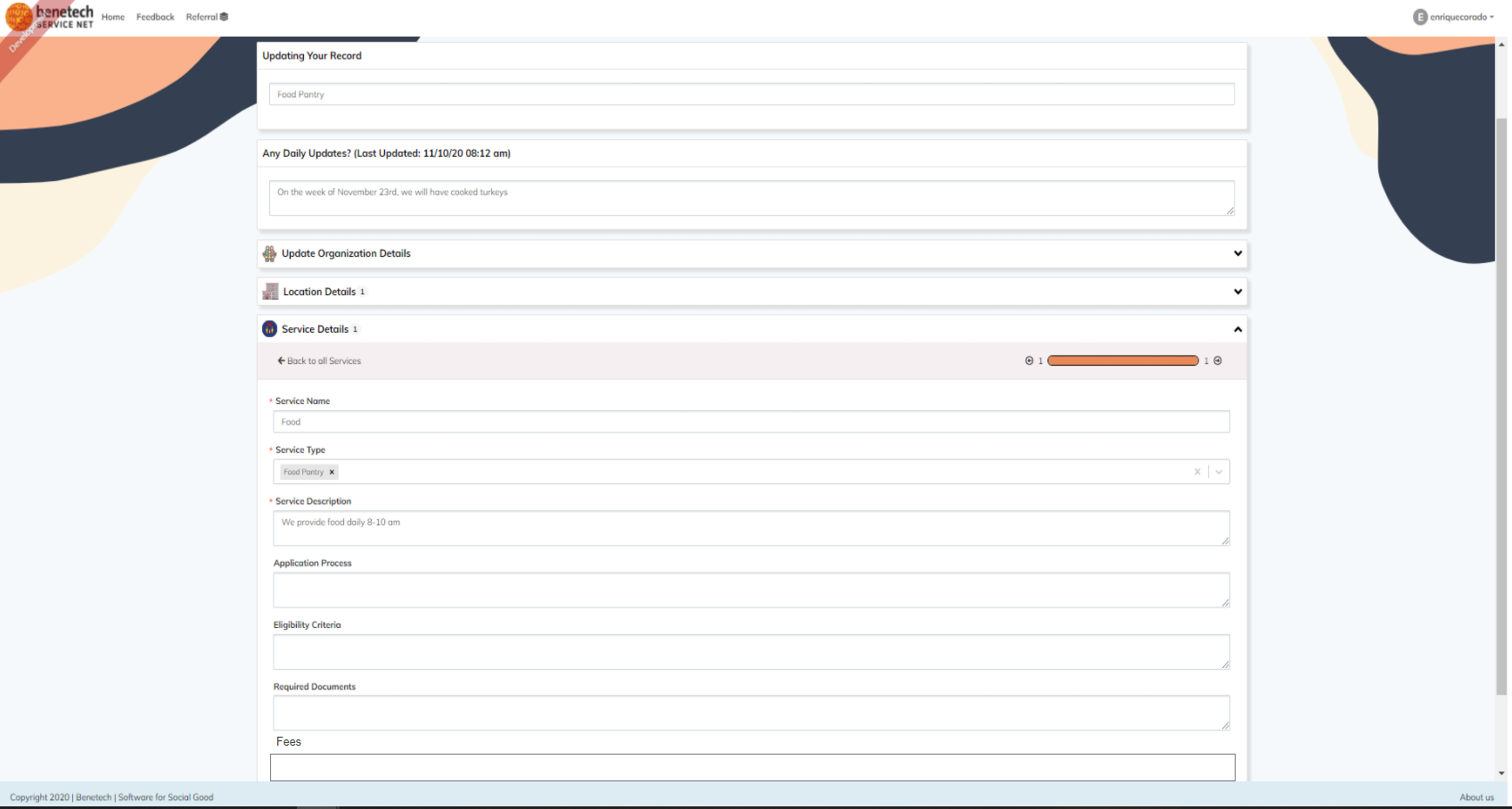
Task: Click the Required Documents text area
Action: (x=752, y=714)
